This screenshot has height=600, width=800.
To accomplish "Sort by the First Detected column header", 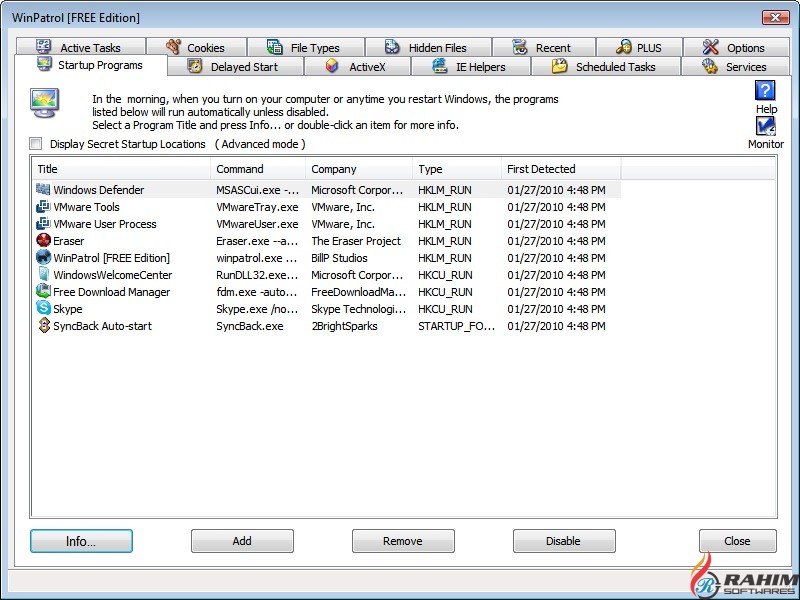I will pos(561,169).
